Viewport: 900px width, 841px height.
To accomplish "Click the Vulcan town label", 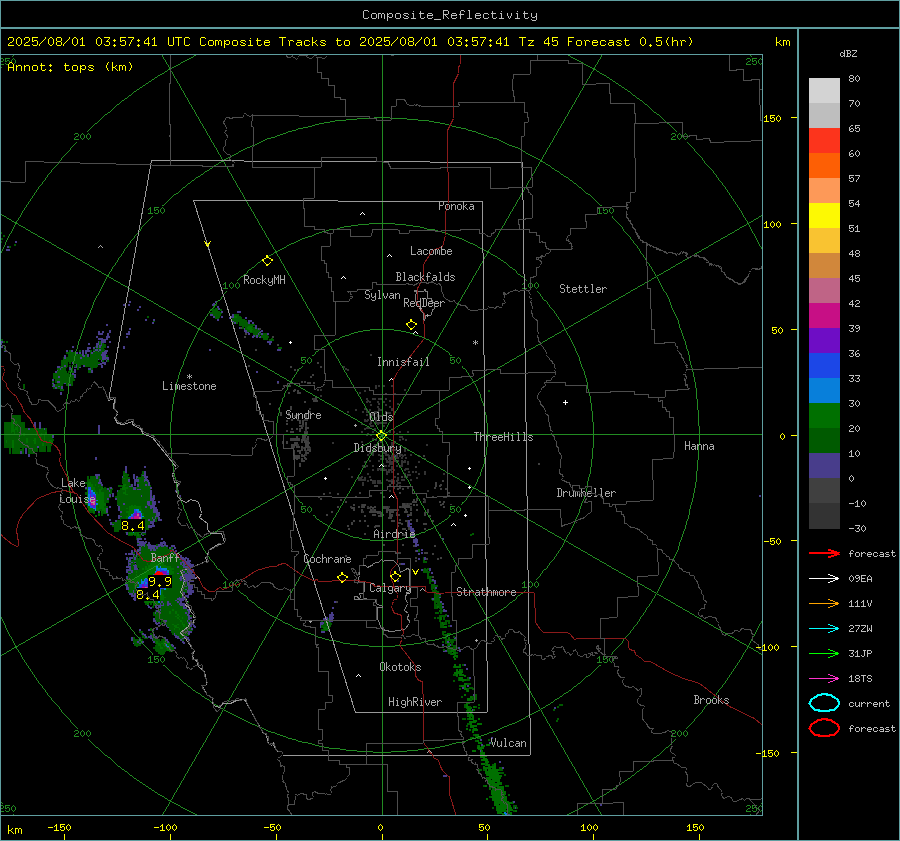I will [508, 743].
